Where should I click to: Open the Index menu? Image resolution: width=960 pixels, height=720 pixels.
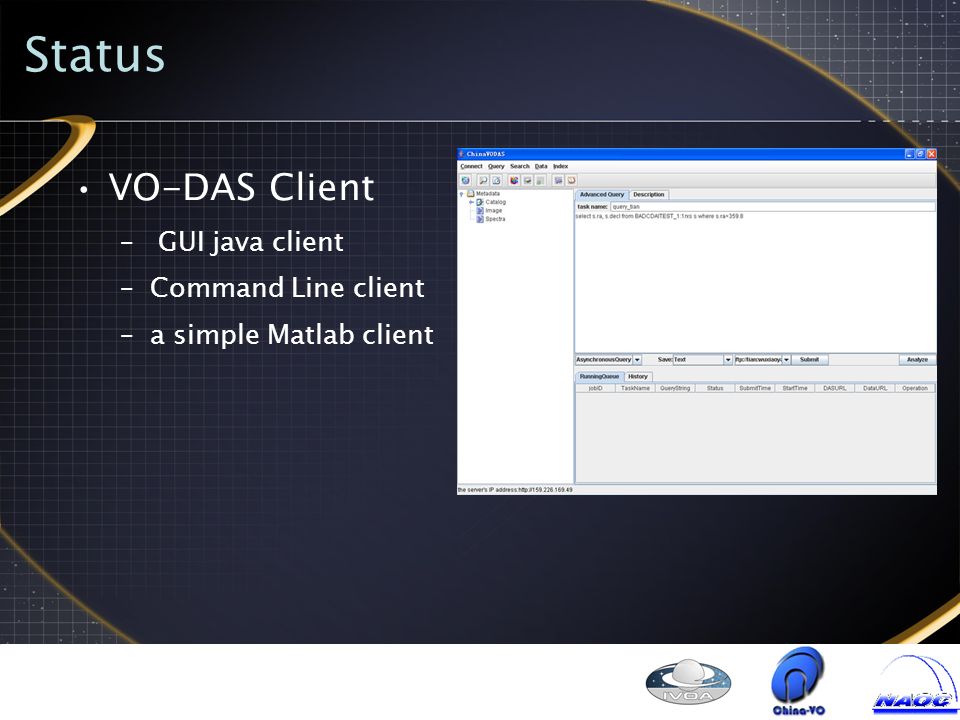coord(561,167)
